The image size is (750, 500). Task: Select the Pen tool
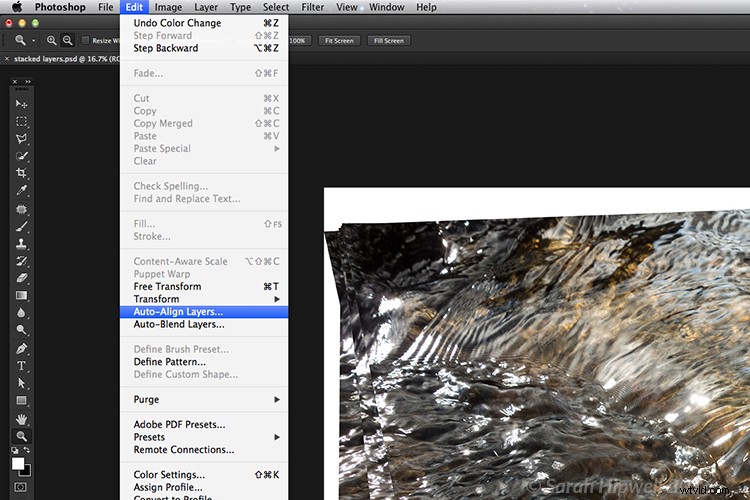pyautogui.click(x=21, y=348)
